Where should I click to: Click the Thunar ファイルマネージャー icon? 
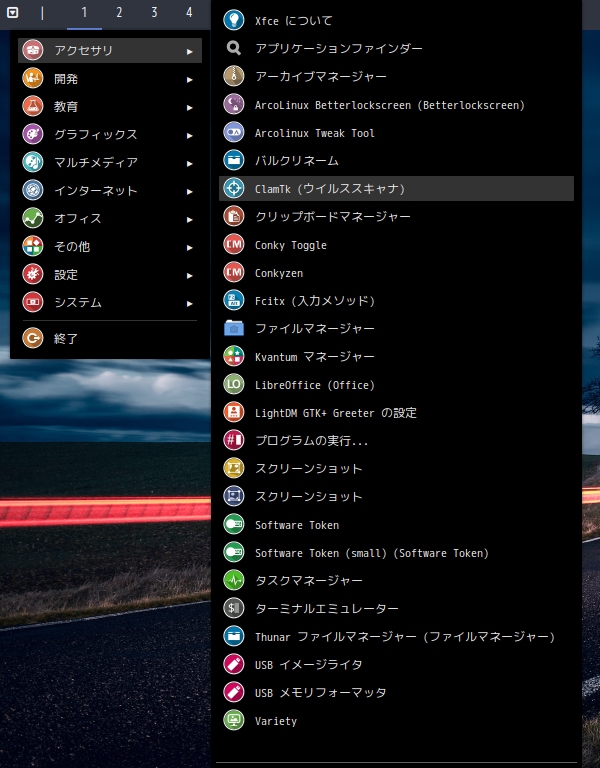[234, 636]
